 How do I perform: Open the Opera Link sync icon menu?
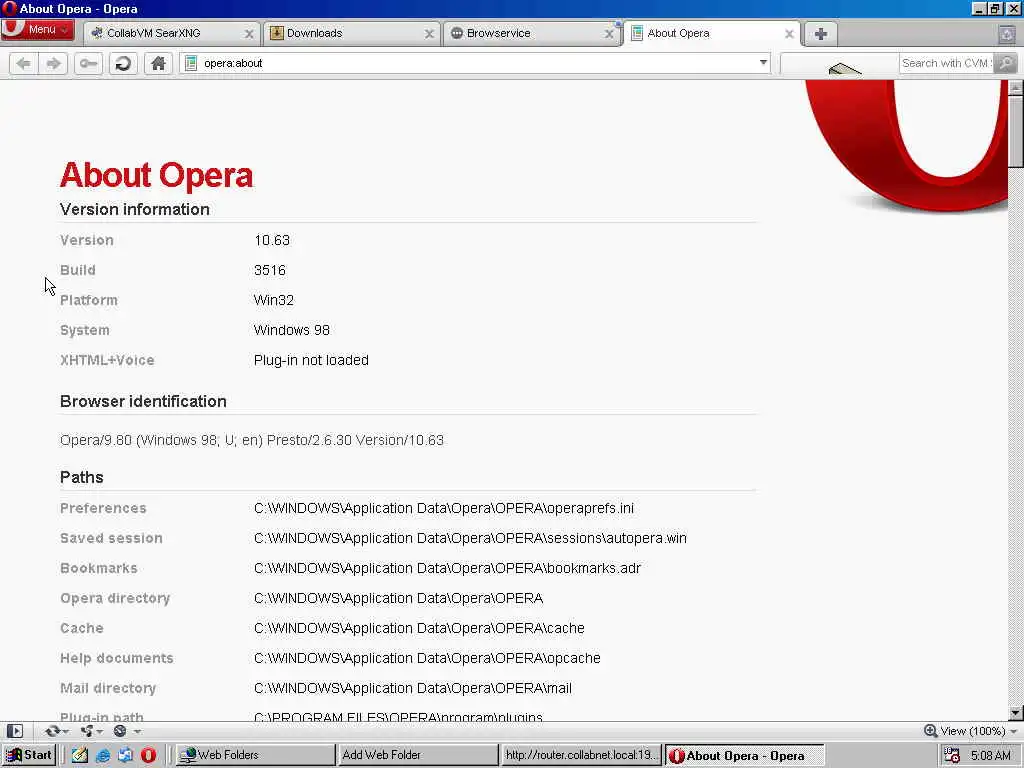coord(56,731)
